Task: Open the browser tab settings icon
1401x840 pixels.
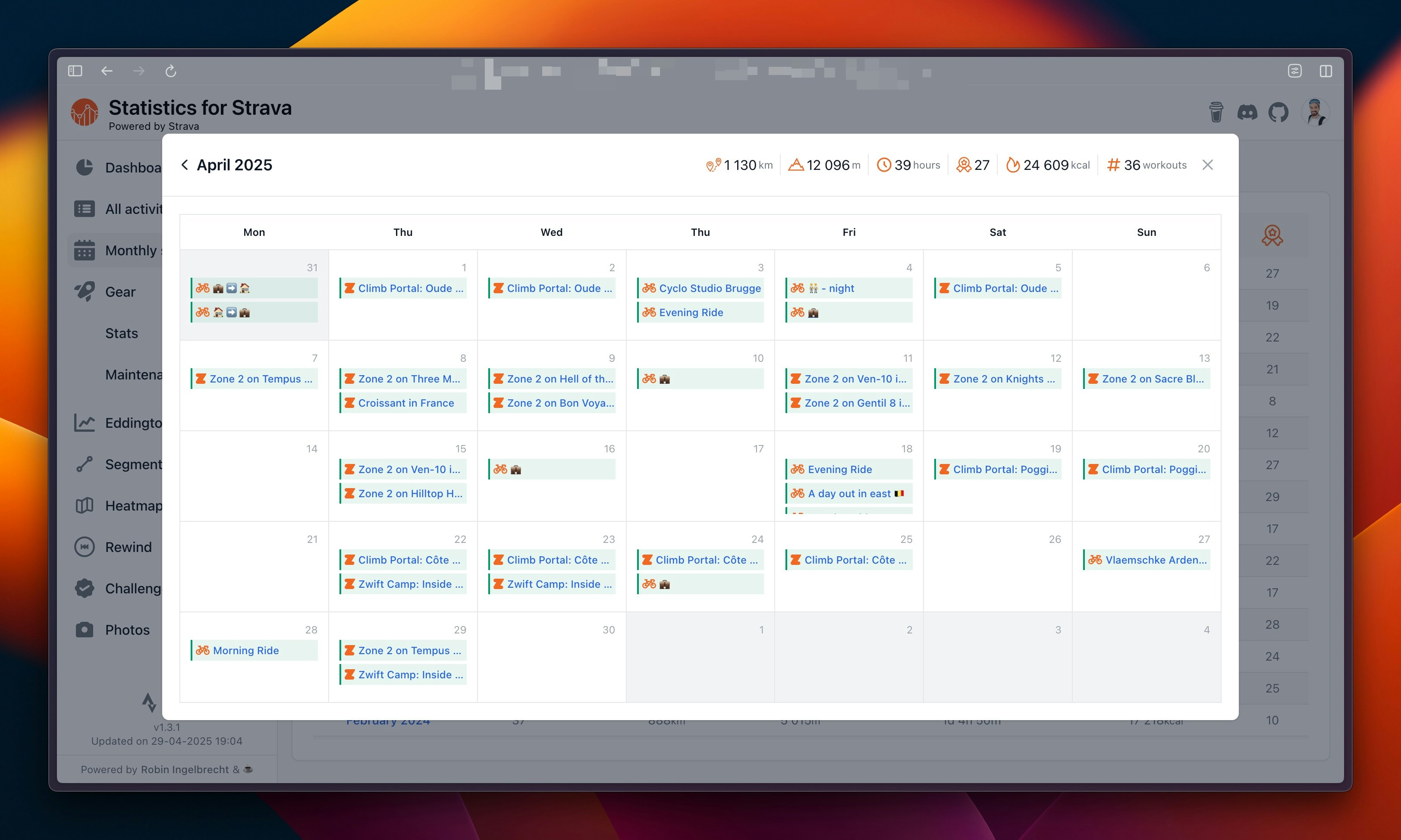Action: pos(1294,71)
